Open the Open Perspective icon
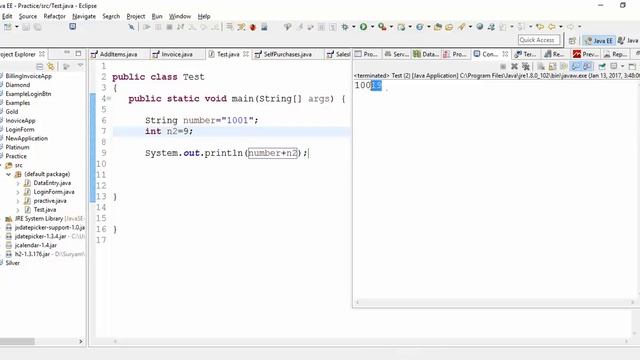 click(572, 40)
